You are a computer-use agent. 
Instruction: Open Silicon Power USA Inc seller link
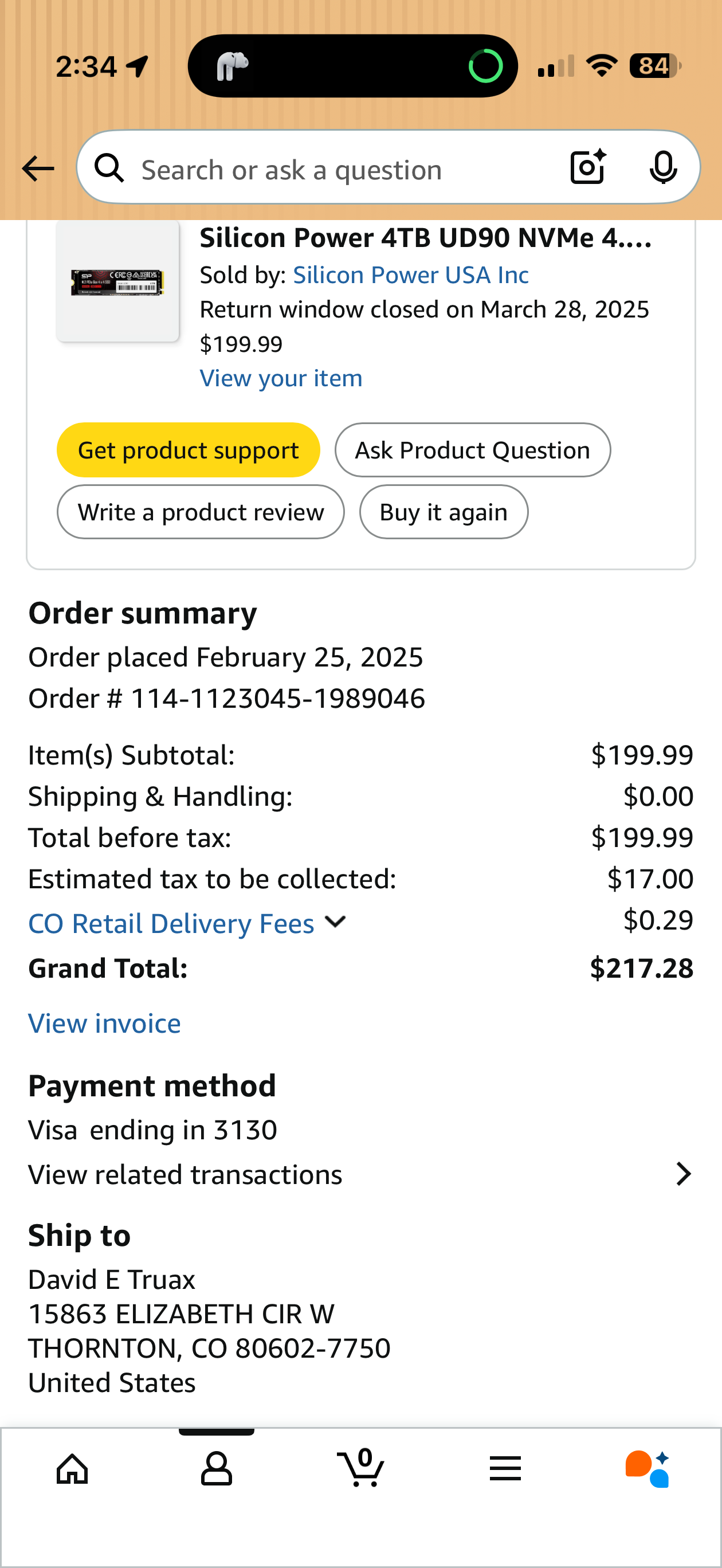(410, 275)
